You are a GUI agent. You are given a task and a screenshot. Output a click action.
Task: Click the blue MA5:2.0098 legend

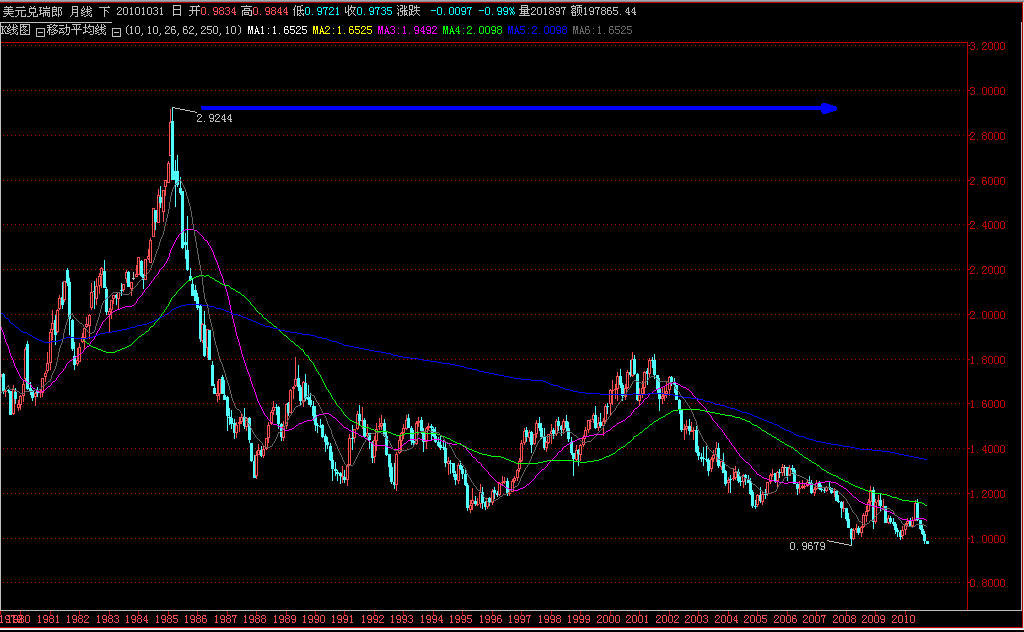pos(537,31)
